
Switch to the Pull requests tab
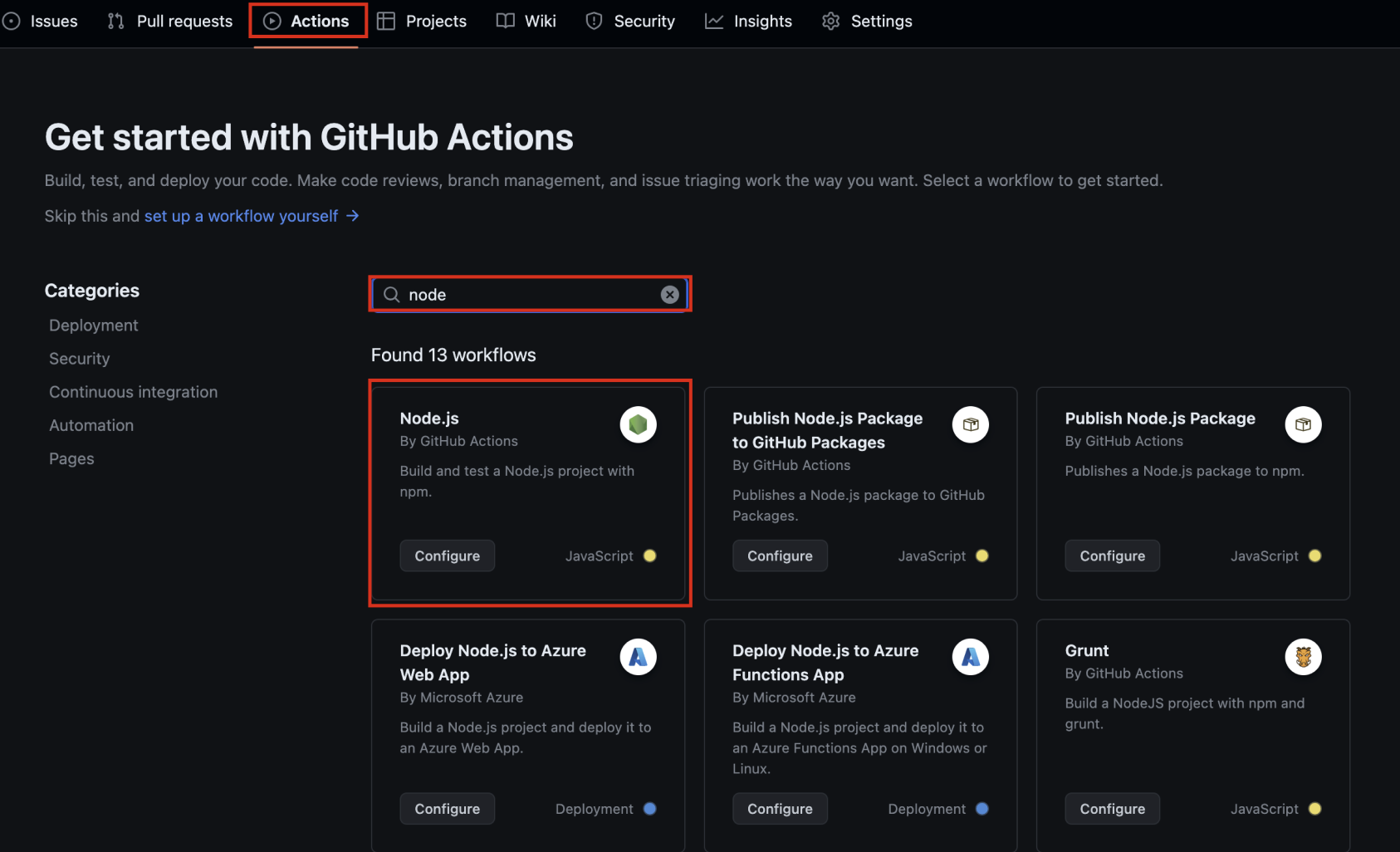click(x=170, y=21)
